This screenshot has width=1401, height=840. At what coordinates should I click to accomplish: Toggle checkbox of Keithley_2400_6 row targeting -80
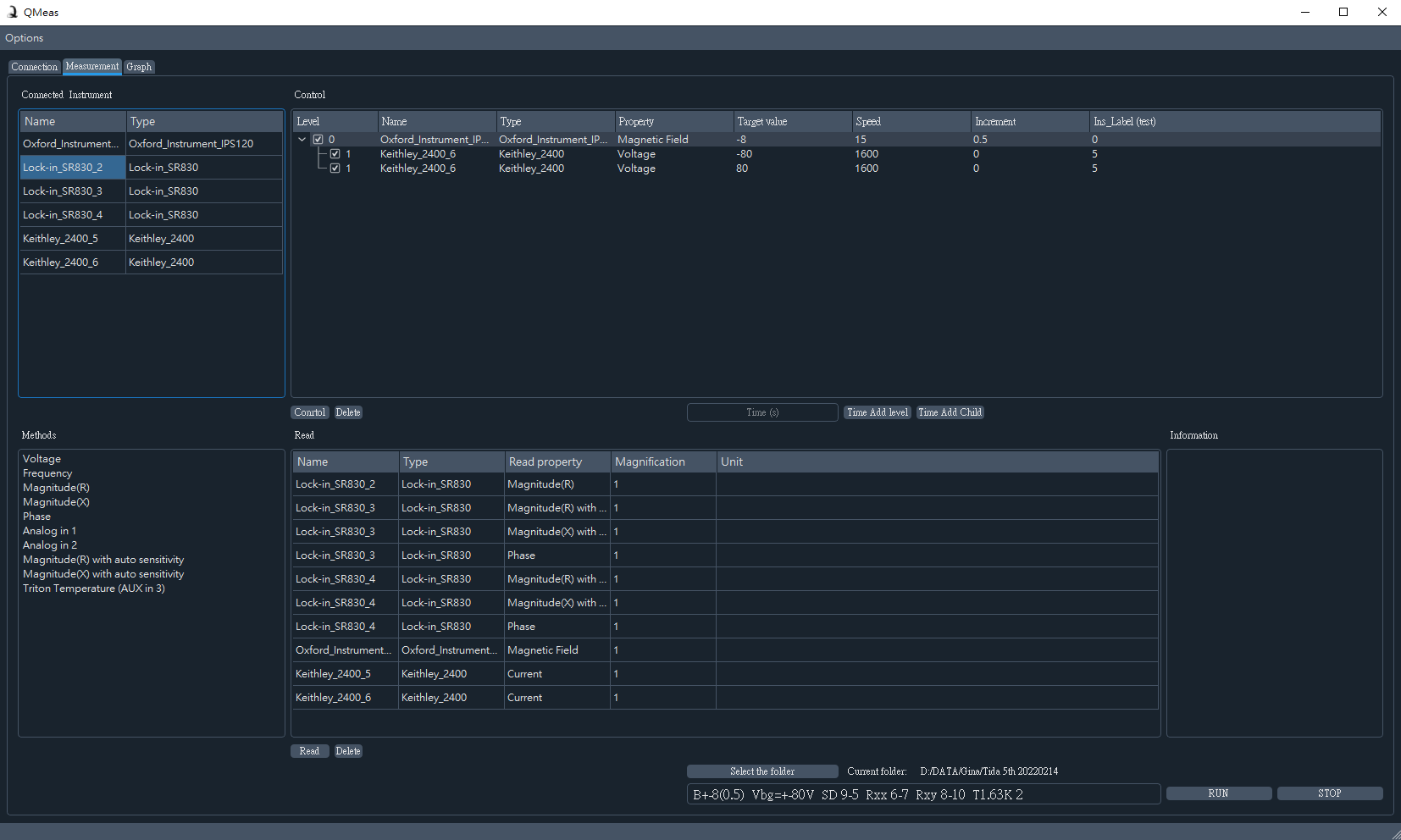[335, 154]
